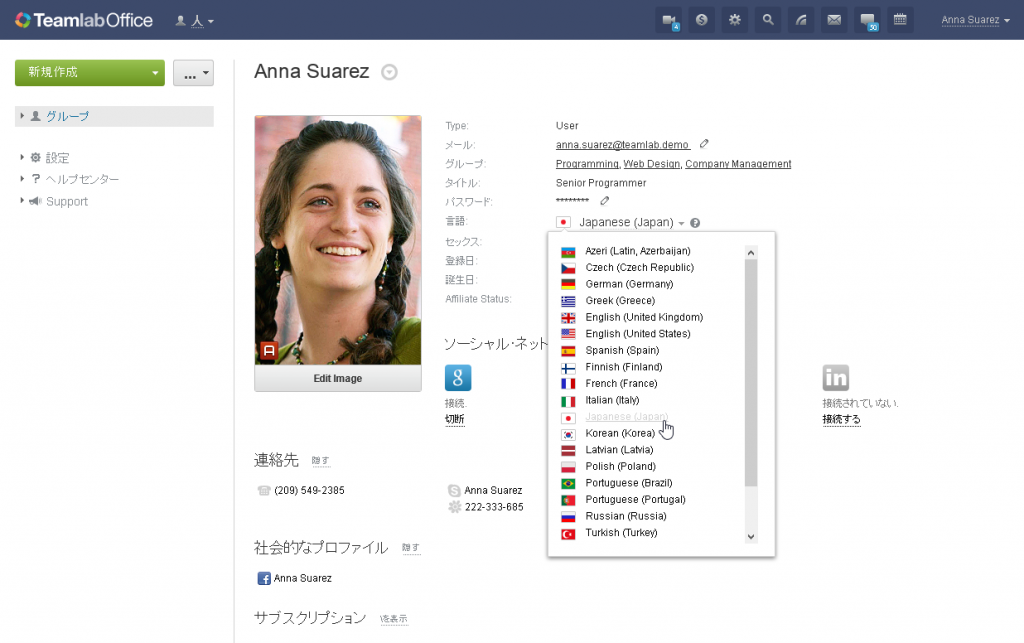Screen dimensions: 1024x643
Task: Select Czech (Czech Republic) language
Action: pyautogui.click(x=639, y=268)
